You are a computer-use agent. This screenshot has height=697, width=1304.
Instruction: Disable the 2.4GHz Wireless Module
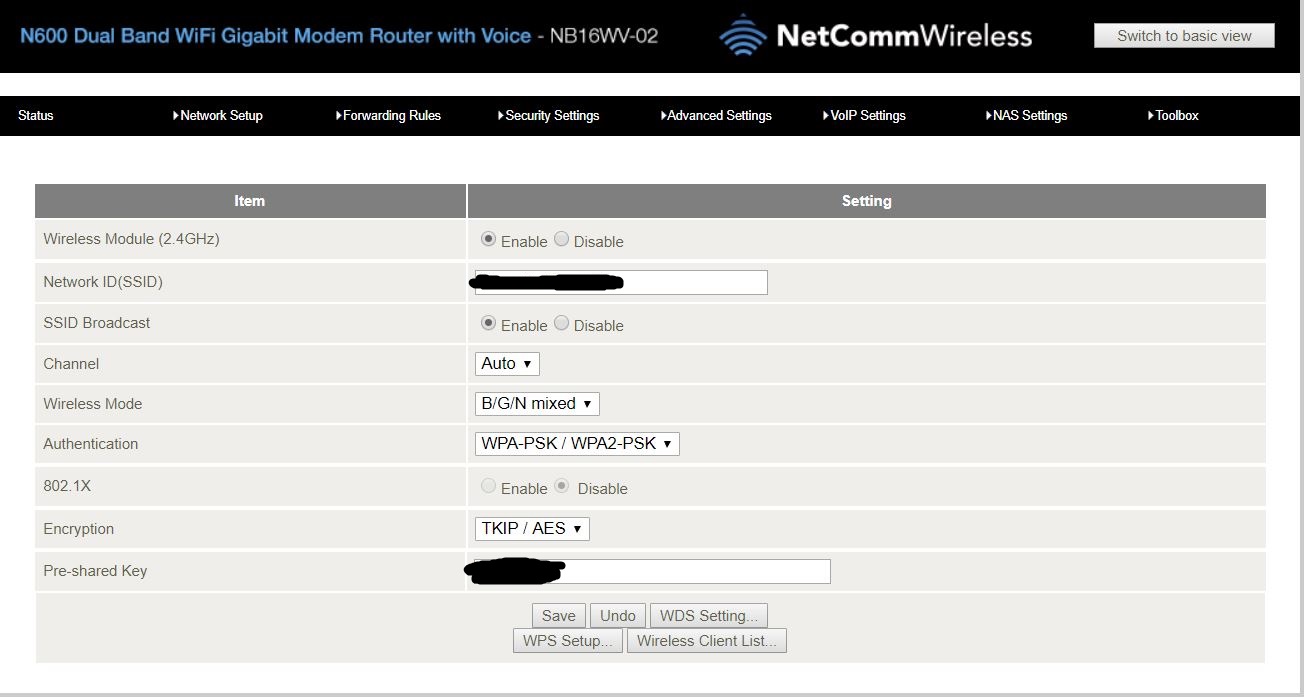tap(561, 240)
